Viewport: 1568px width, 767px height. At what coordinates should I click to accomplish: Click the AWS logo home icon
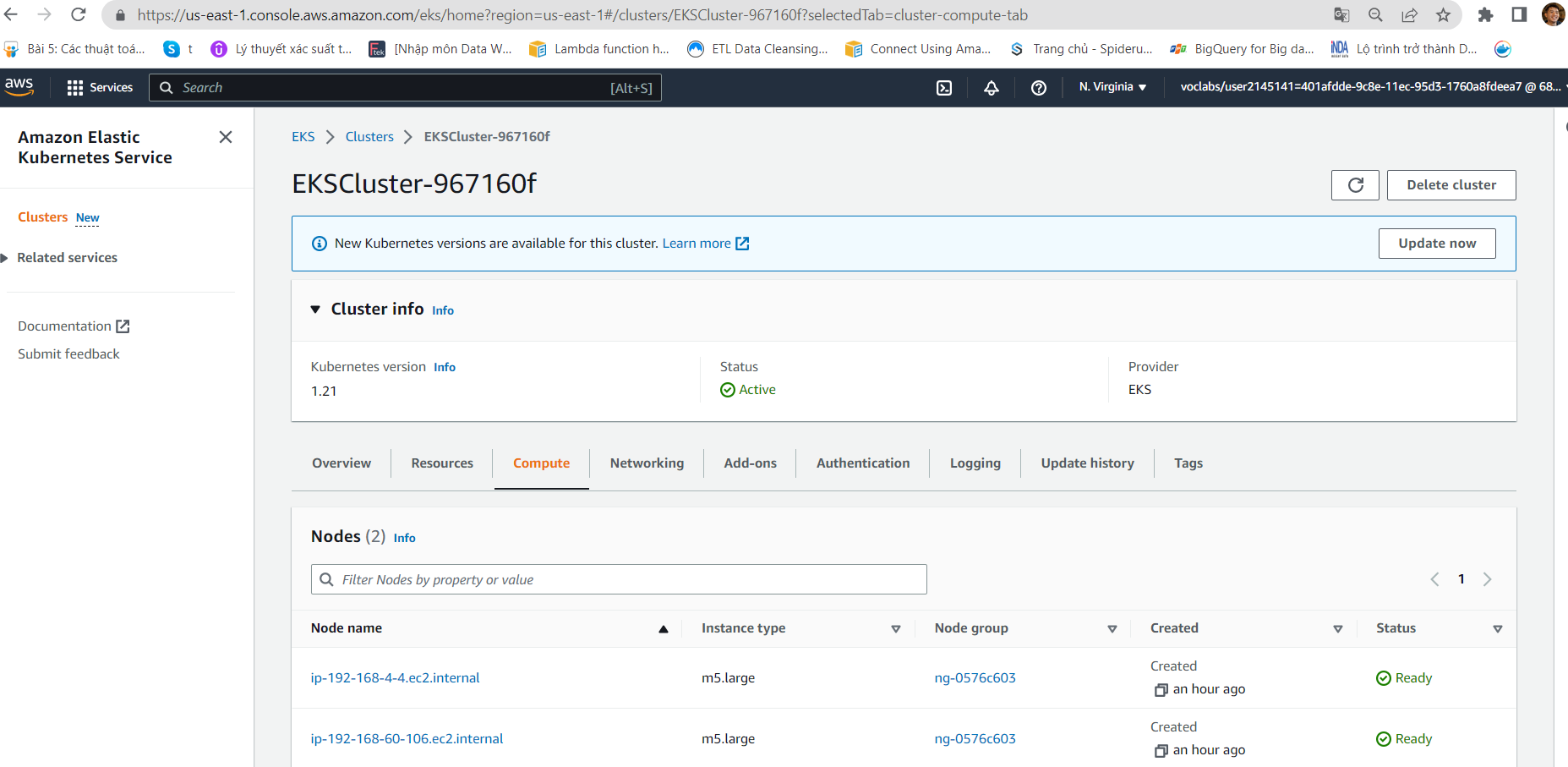coord(19,86)
